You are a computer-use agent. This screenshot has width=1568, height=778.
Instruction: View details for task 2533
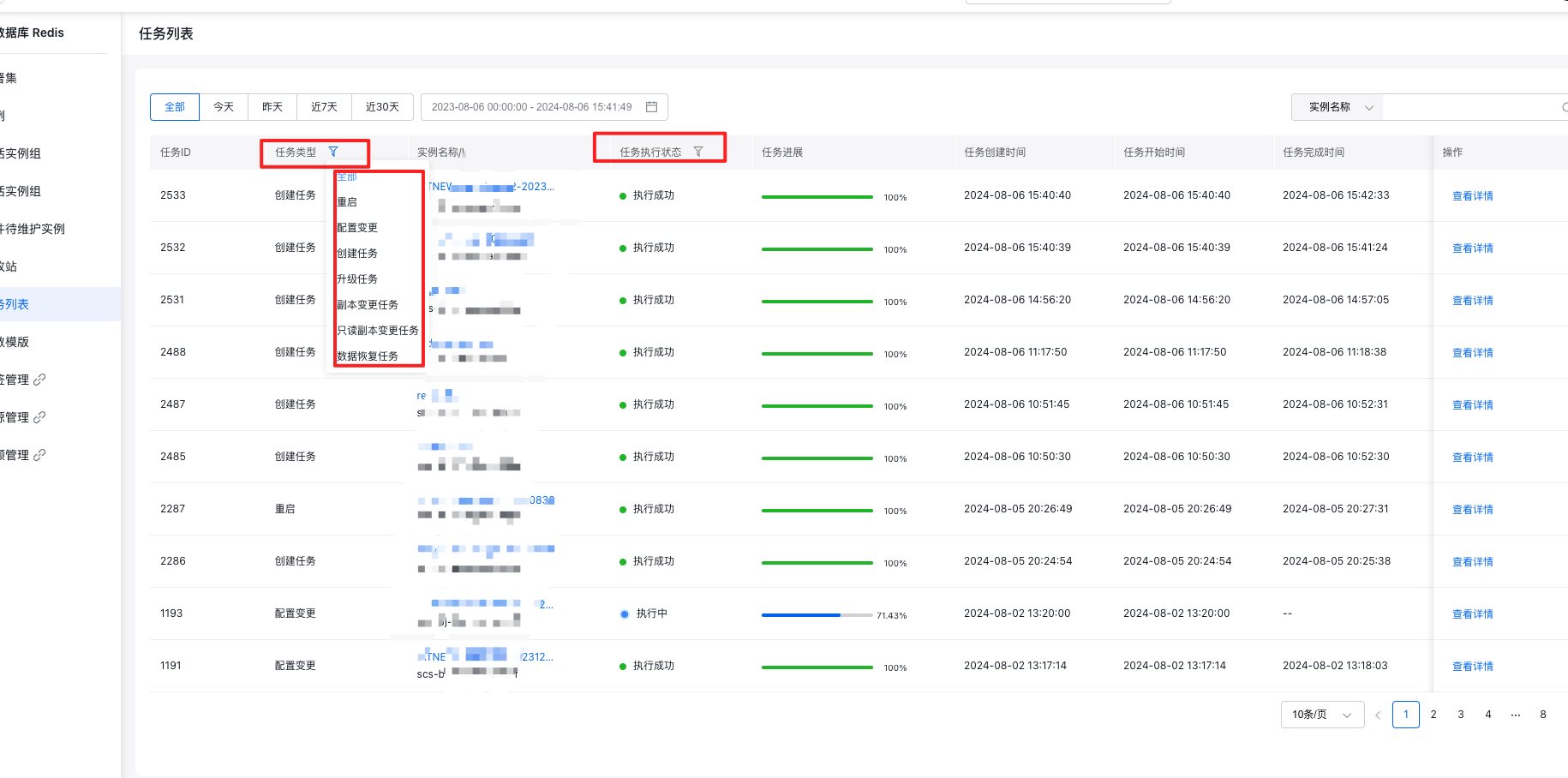pyautogui.click(x=1472, y=196)
